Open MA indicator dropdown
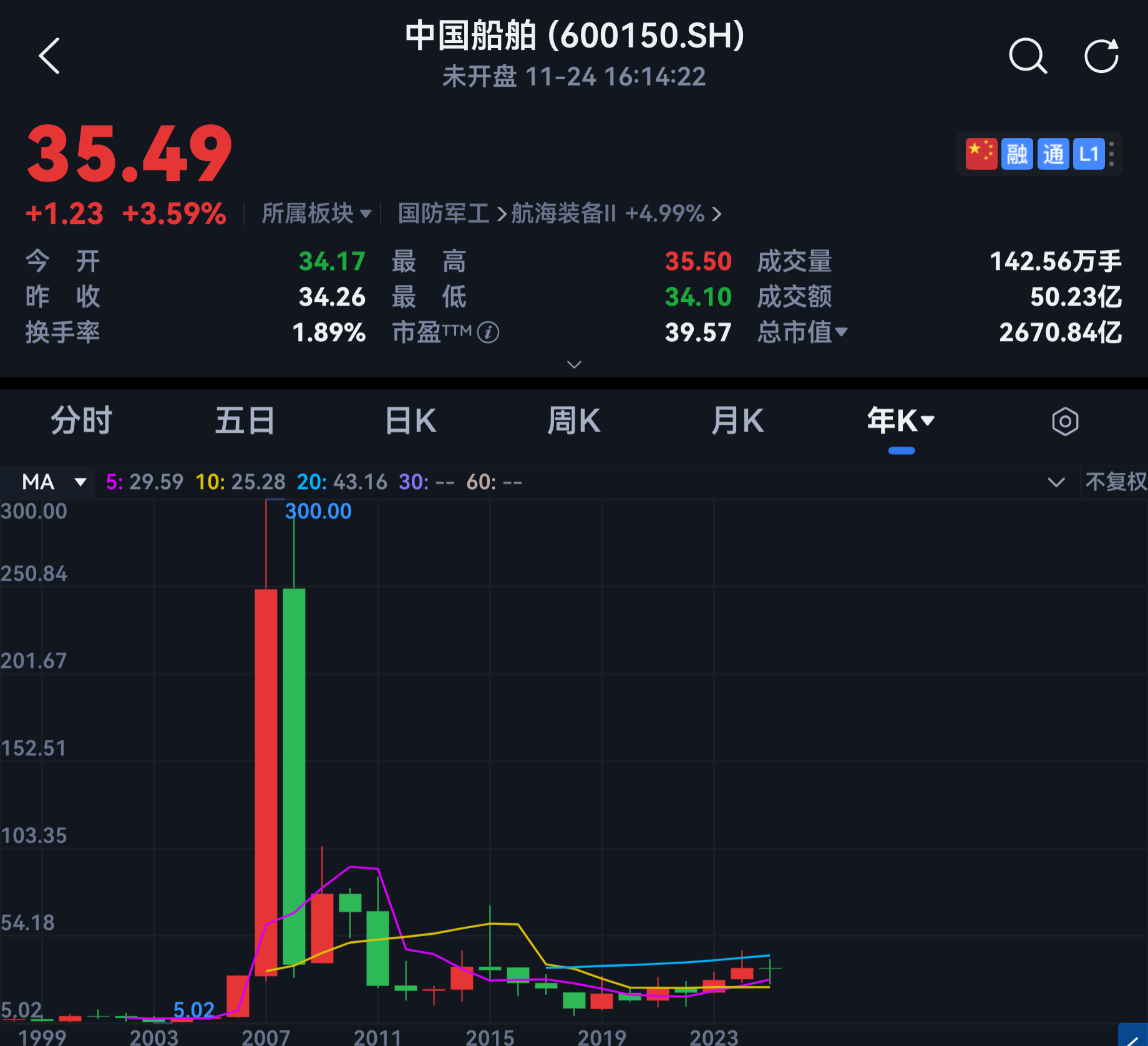This screenshot has width=1148, height=1046. [54, 482]
